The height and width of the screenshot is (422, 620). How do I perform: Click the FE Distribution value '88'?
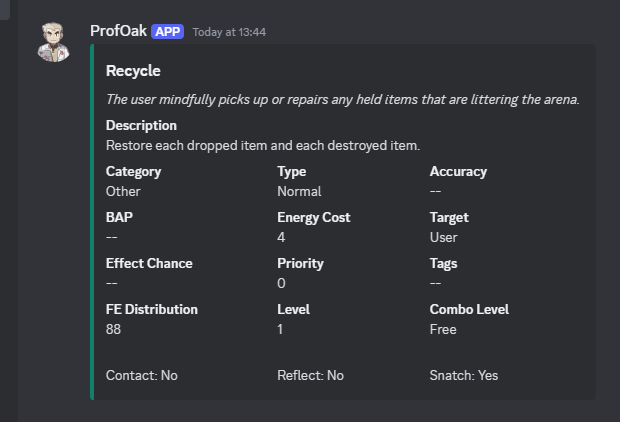pyautogui.click(x=113, y=329)
